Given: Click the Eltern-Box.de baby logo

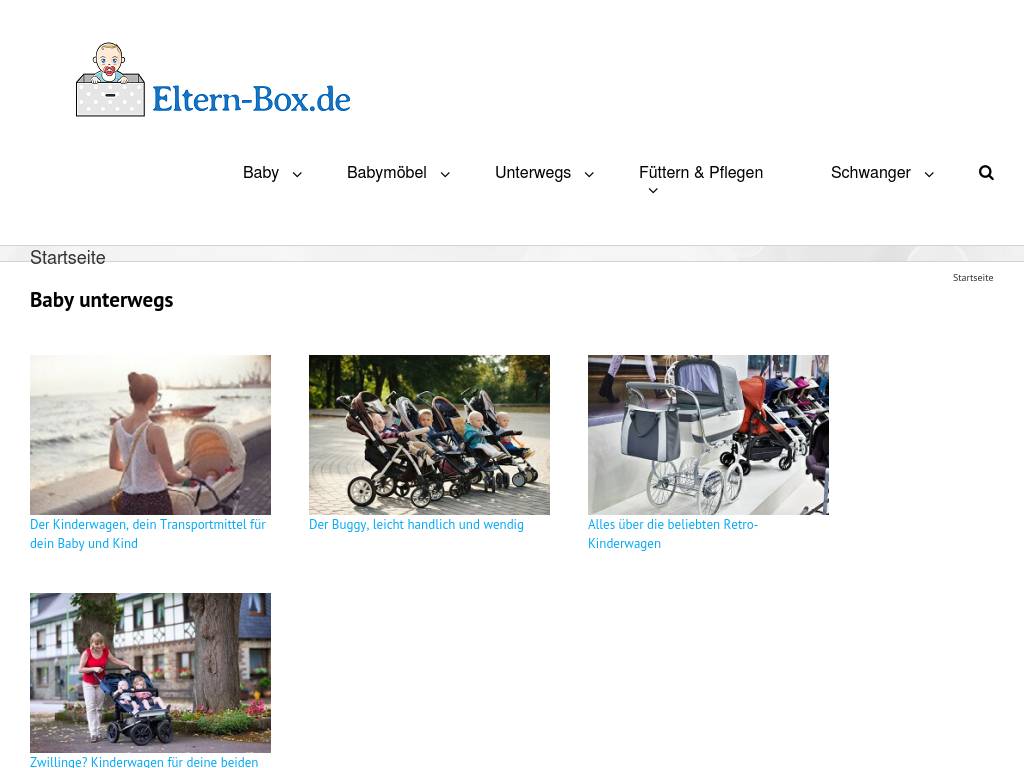Looking at the screenshot, I should pos(214,80).
